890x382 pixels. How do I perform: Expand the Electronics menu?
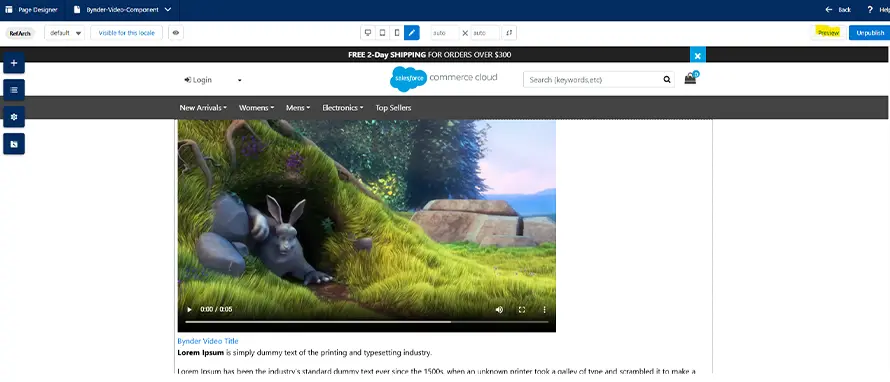343,108
